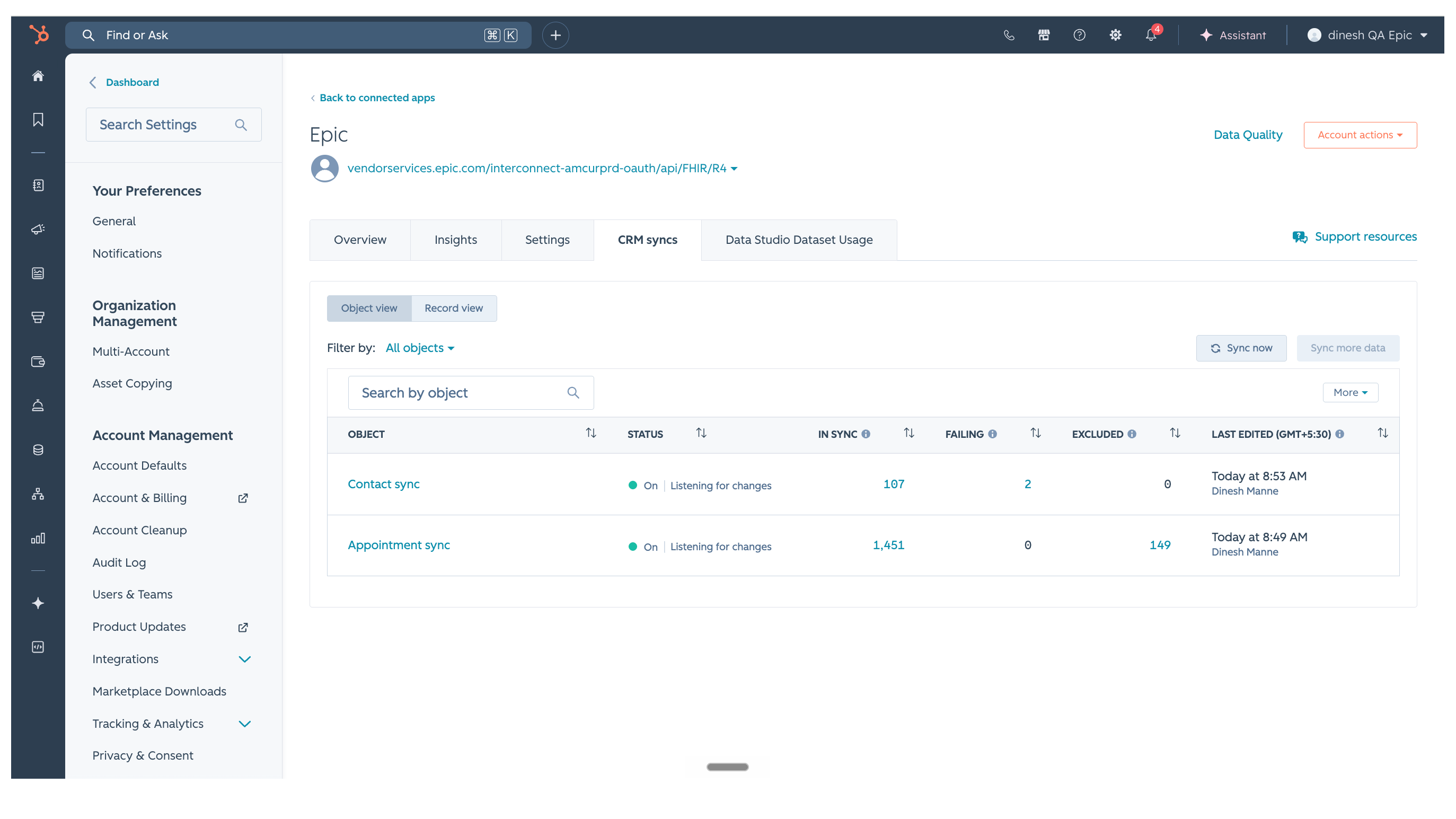Open the calling phone icon

click(1009, 35)
